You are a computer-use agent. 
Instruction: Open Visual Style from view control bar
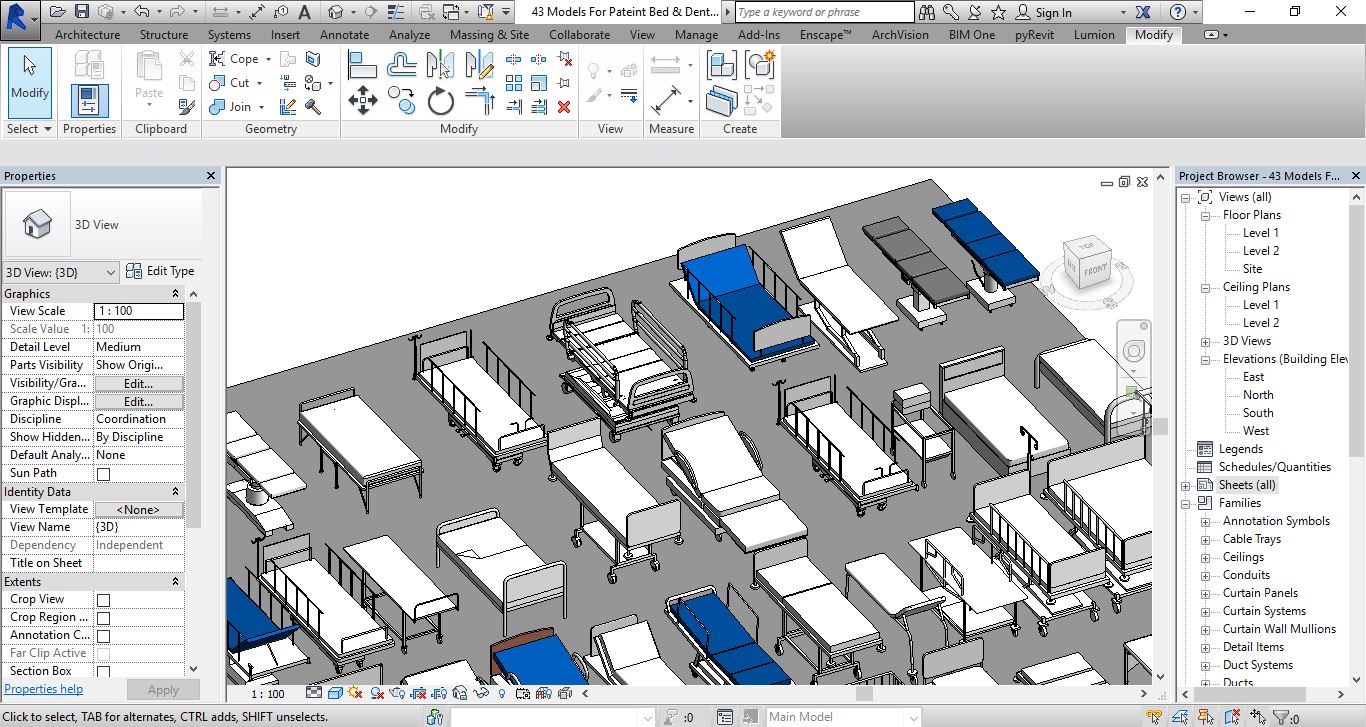pos(335,693)
